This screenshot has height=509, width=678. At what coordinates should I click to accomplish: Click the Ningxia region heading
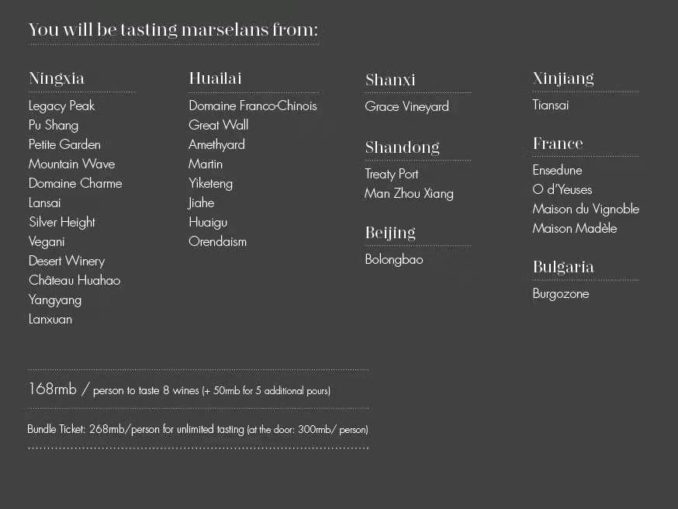pos(56,78)
